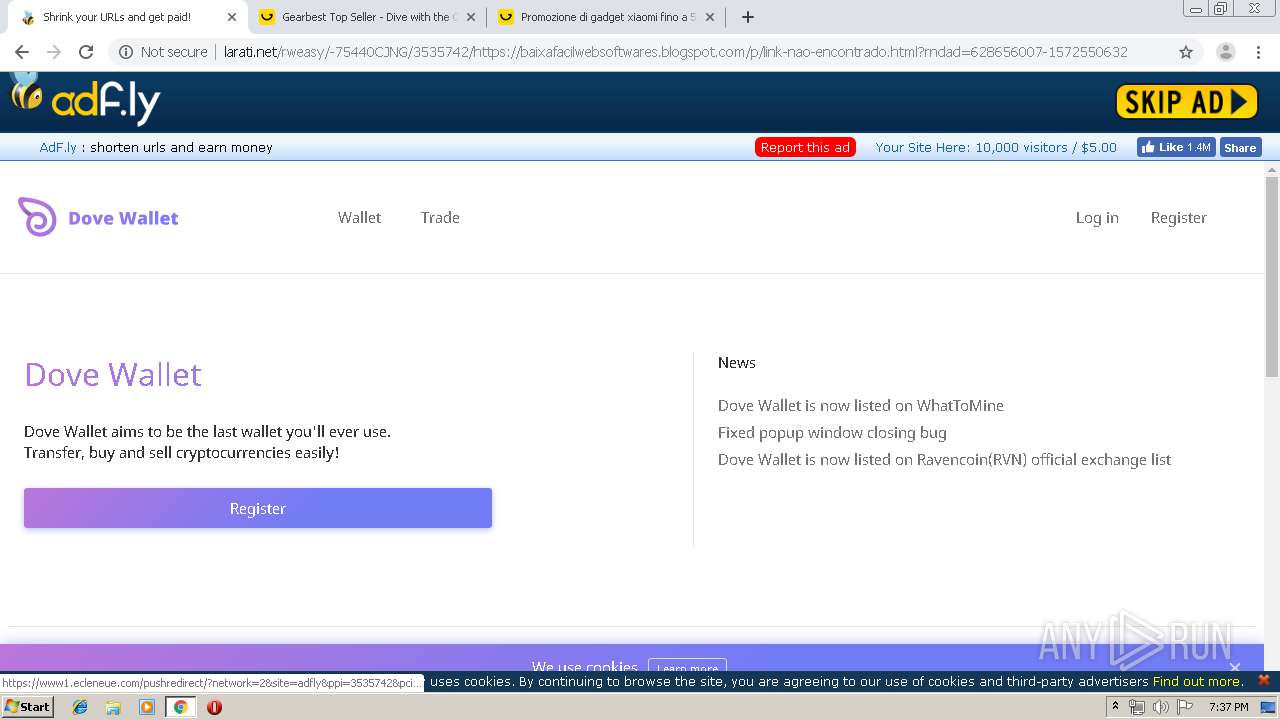Open Fixed popup window closing bug news
The width and height of the screenshot is (1280, 720).
click(832, 432)
